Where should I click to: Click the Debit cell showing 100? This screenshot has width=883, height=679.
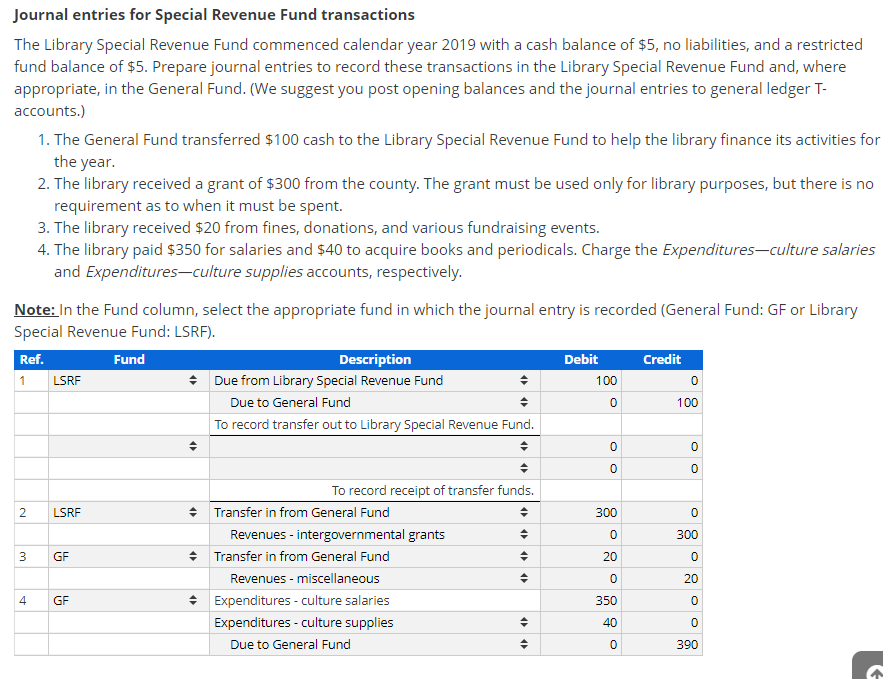581,380
